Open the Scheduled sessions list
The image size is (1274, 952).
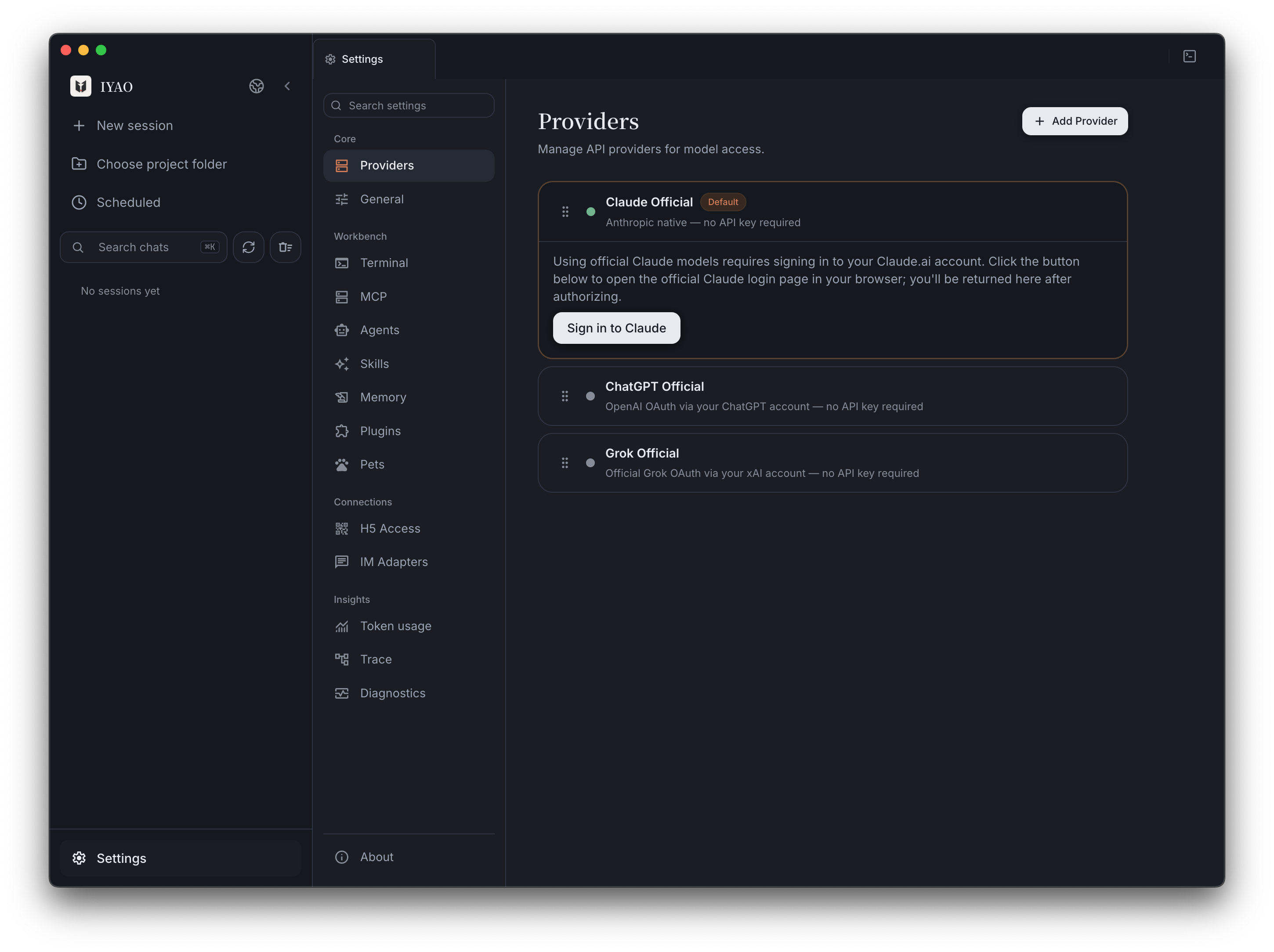tap(180, 202)
